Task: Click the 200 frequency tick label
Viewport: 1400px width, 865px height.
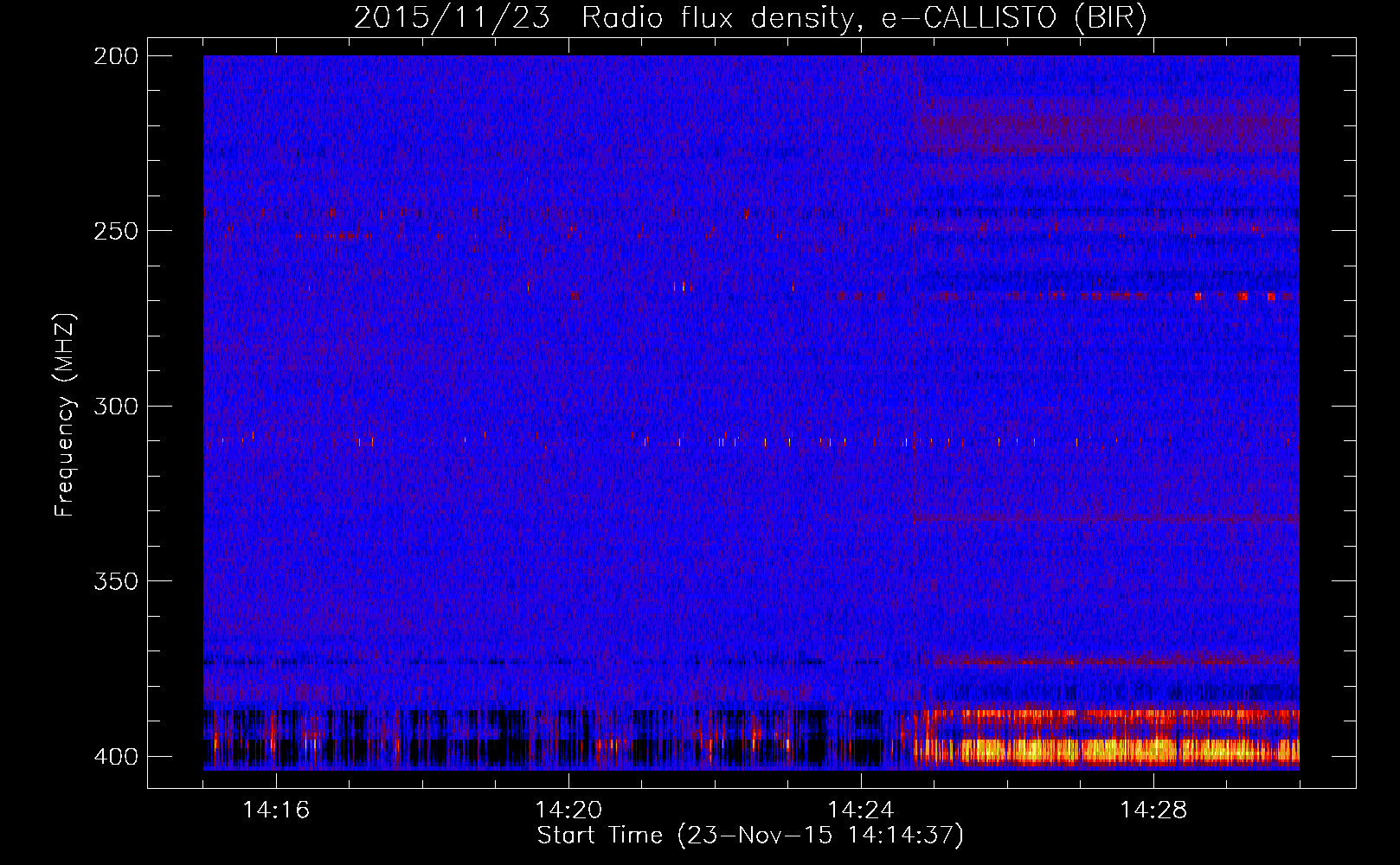Action: coord(115,56)
